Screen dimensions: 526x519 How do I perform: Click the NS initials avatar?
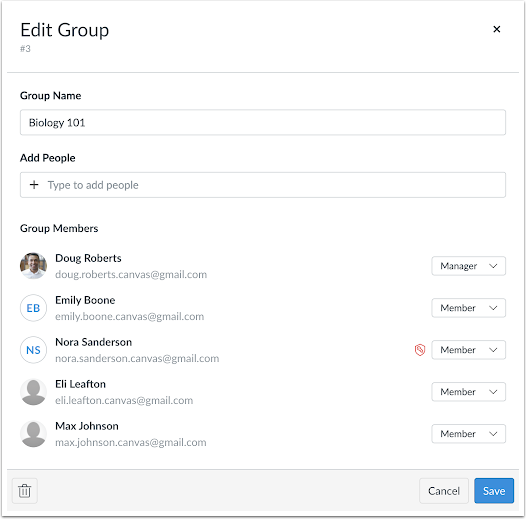(x=33, y=350)
